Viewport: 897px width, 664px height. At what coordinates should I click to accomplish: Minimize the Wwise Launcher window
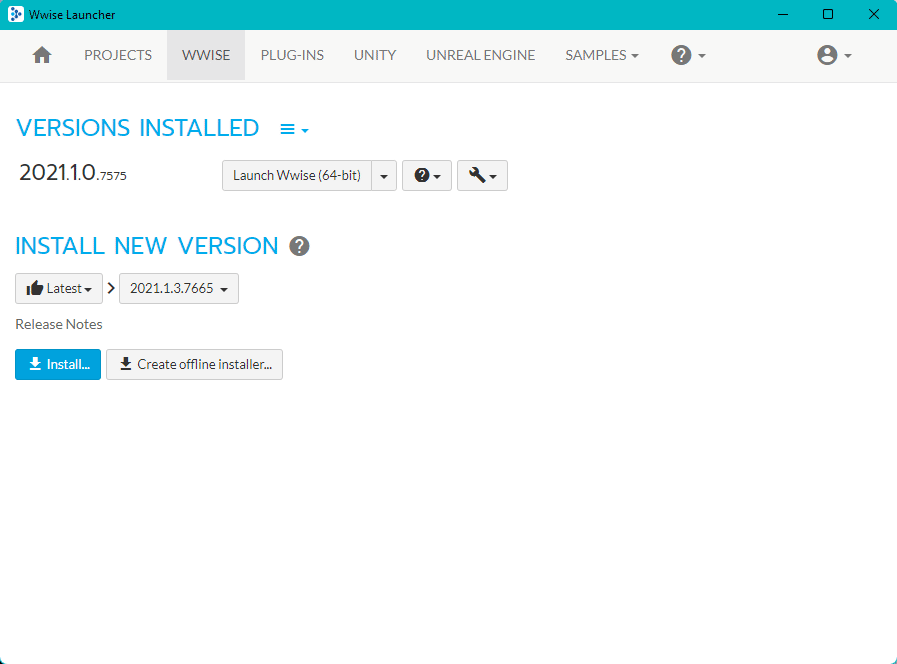(783, 14)
